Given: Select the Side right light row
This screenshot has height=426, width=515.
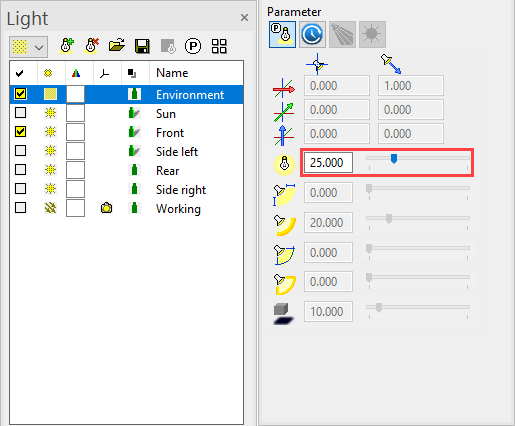Looking at the screenshot, I should [x=127, y=189].
